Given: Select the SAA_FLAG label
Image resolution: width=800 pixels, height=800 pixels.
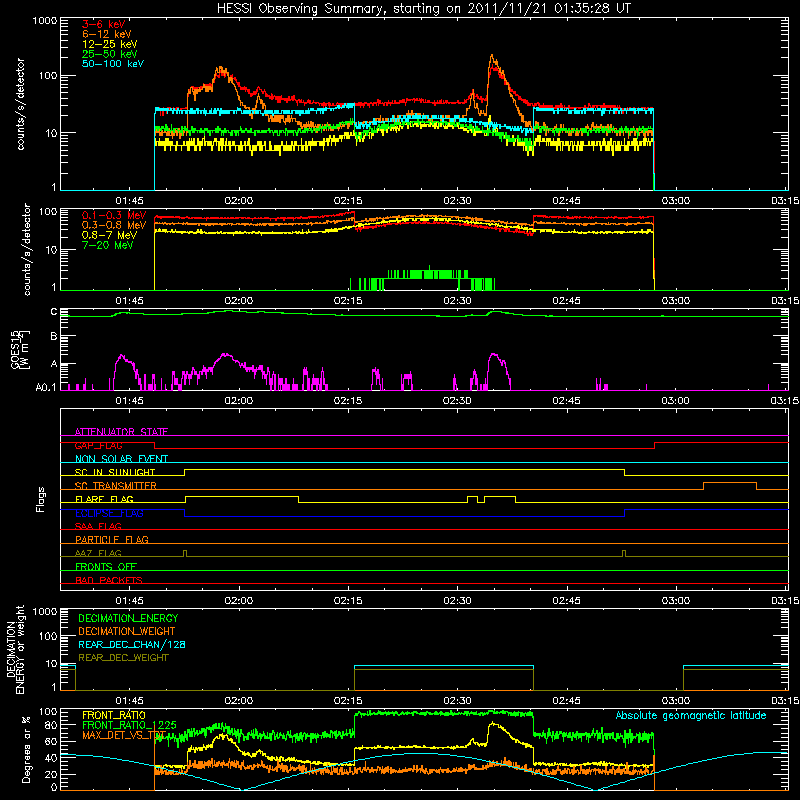Looking at the screenshot, I should pyautogui.click(x=98, y=526).
